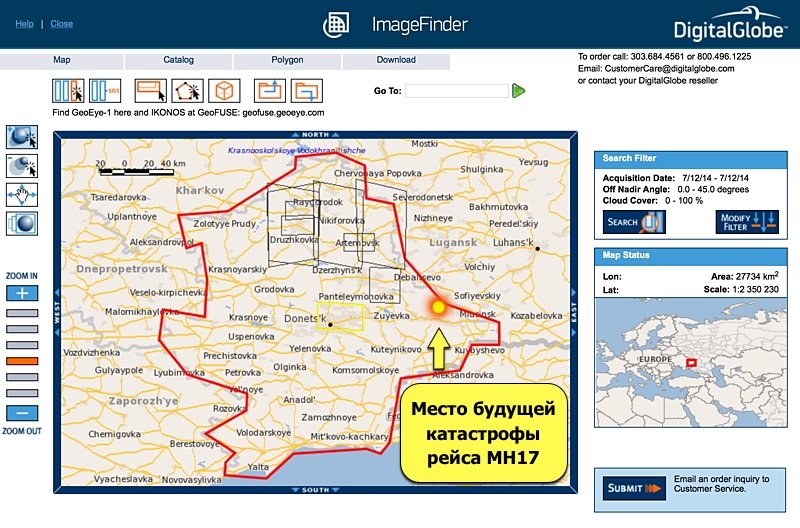This screenshot has height=528, width=800.
Task: Select the pan hand tool
Action: coord(22,194)
